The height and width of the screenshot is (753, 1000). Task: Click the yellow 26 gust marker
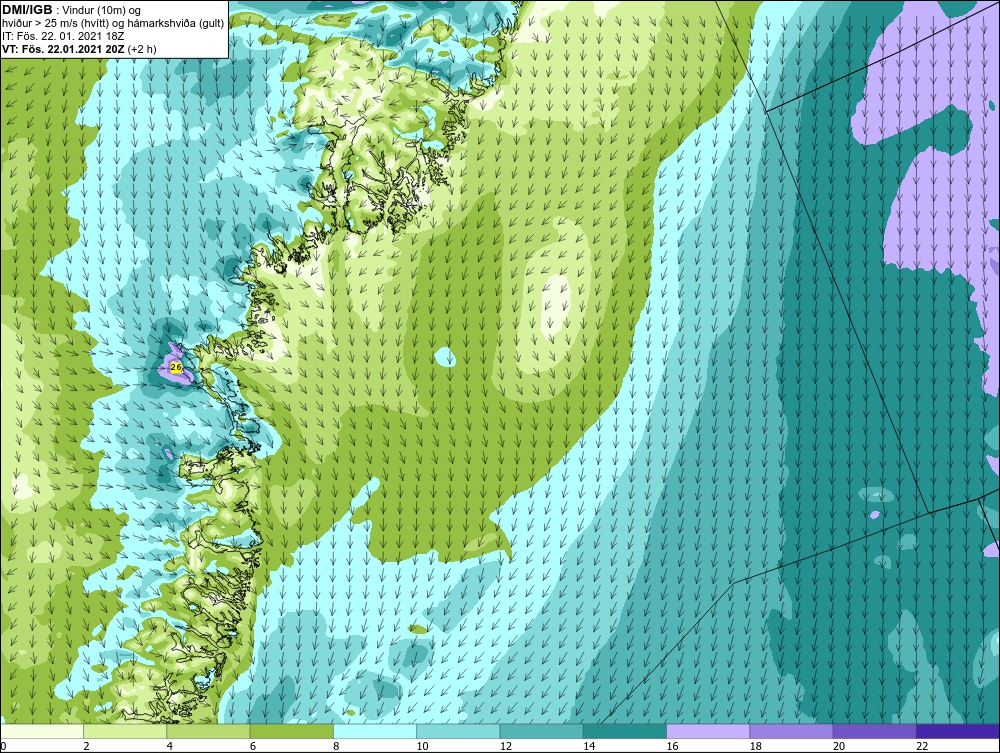[176, 367]
